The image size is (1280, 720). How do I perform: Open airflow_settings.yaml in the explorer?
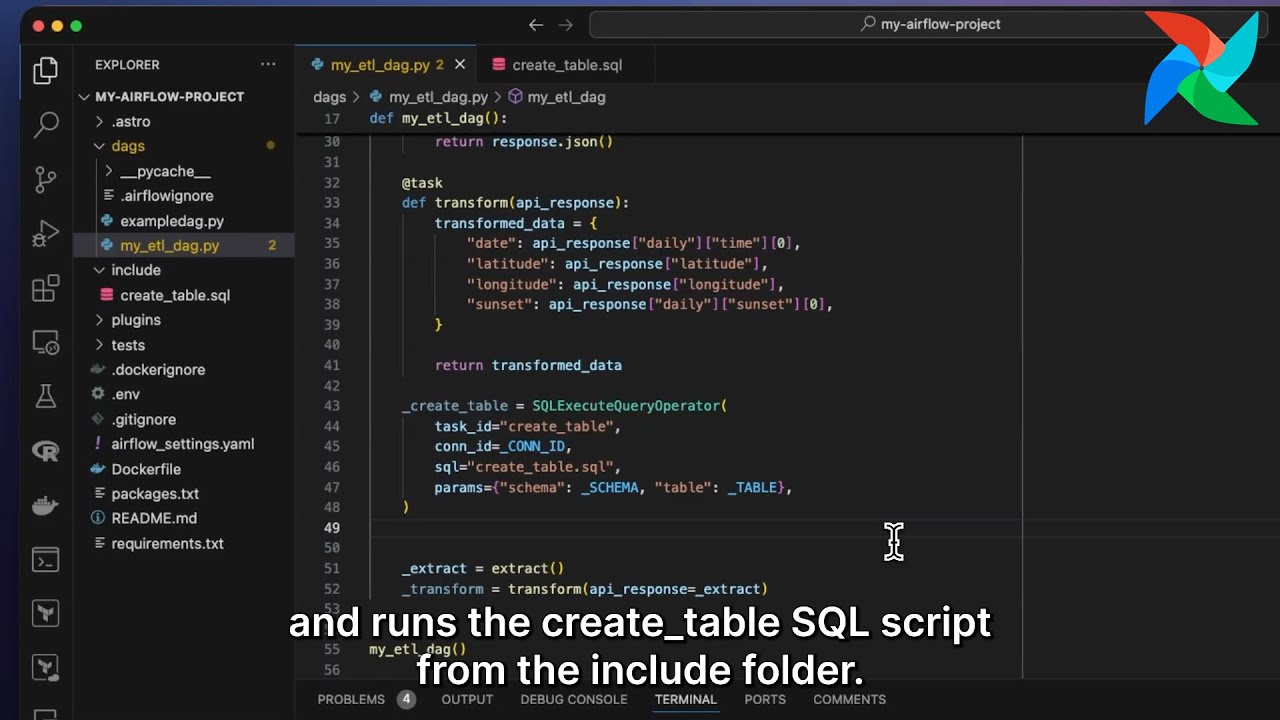[x=183, y=444]
